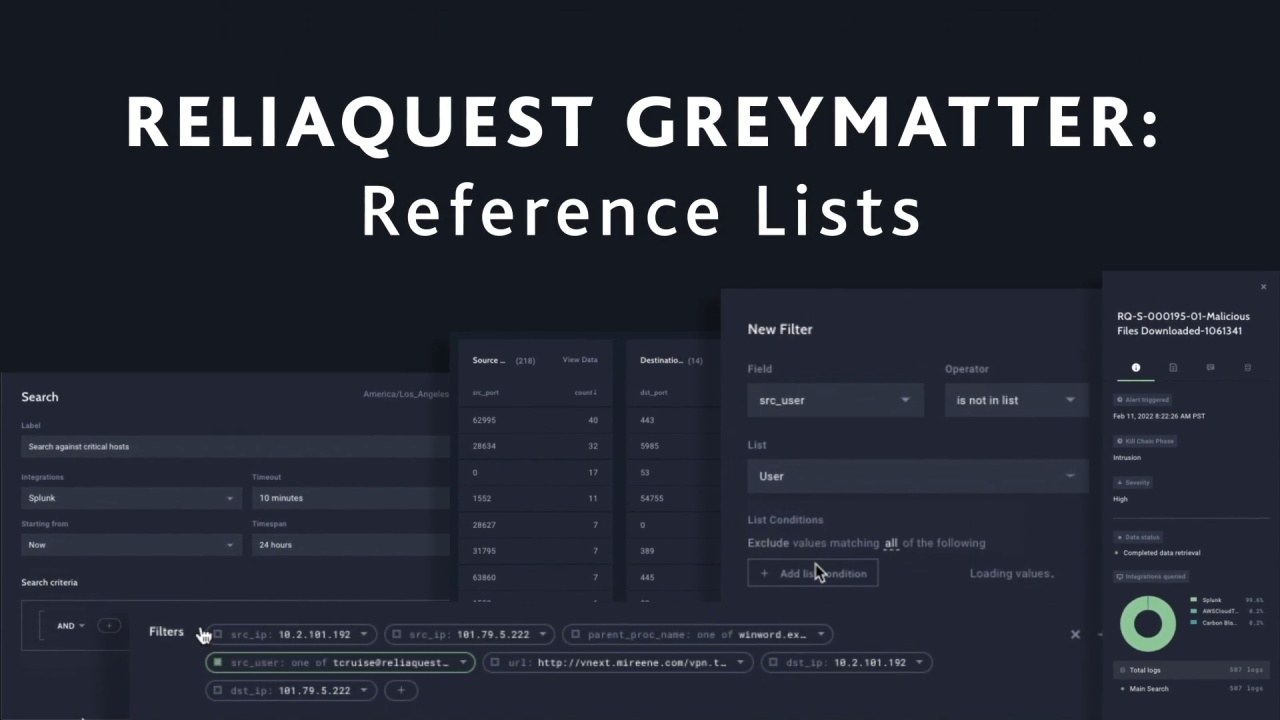
Task: Add a search criteria with plus icon
Action: coord(109,626)
